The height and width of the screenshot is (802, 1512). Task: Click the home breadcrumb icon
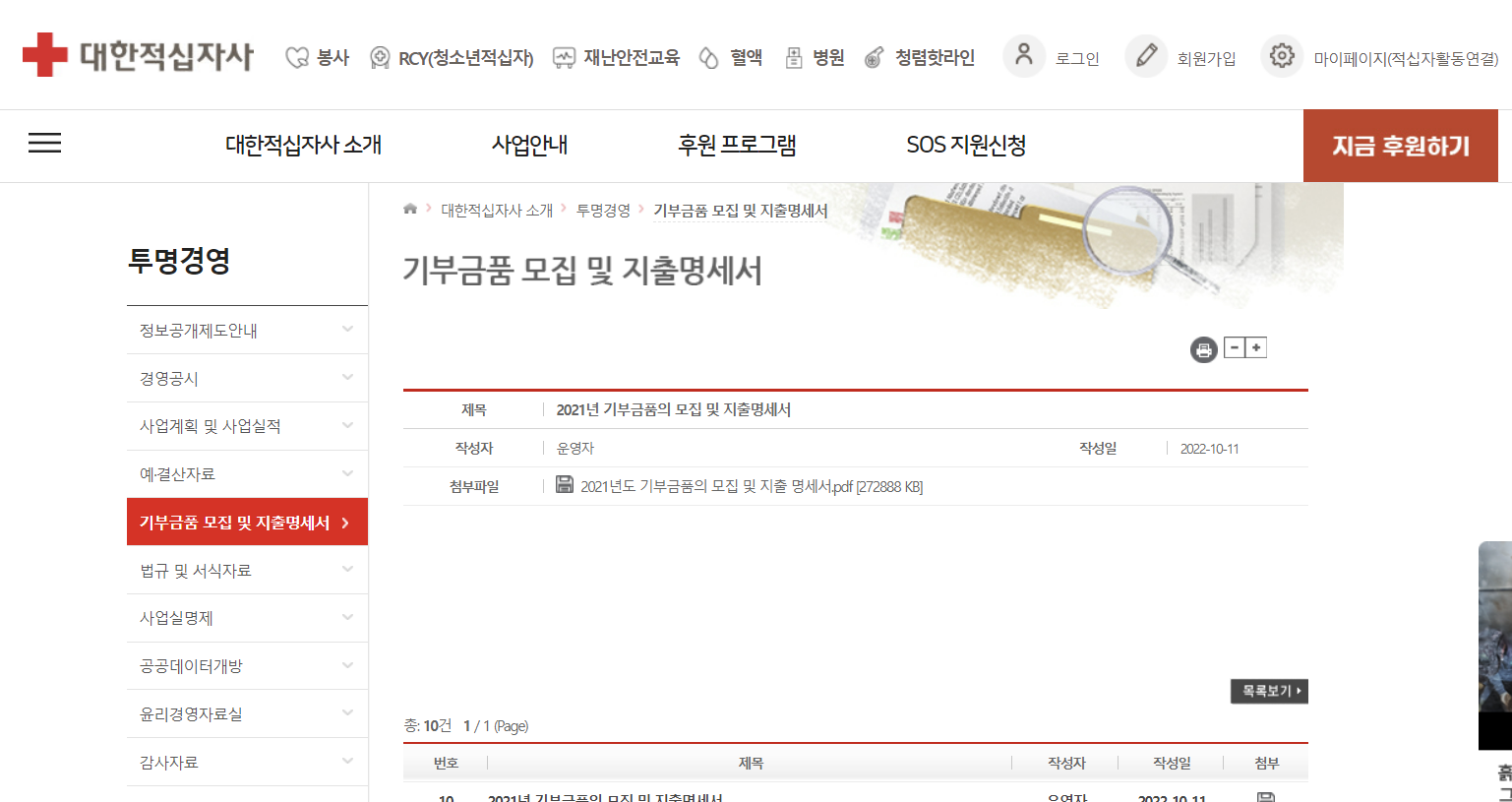[x=410, y=209]
